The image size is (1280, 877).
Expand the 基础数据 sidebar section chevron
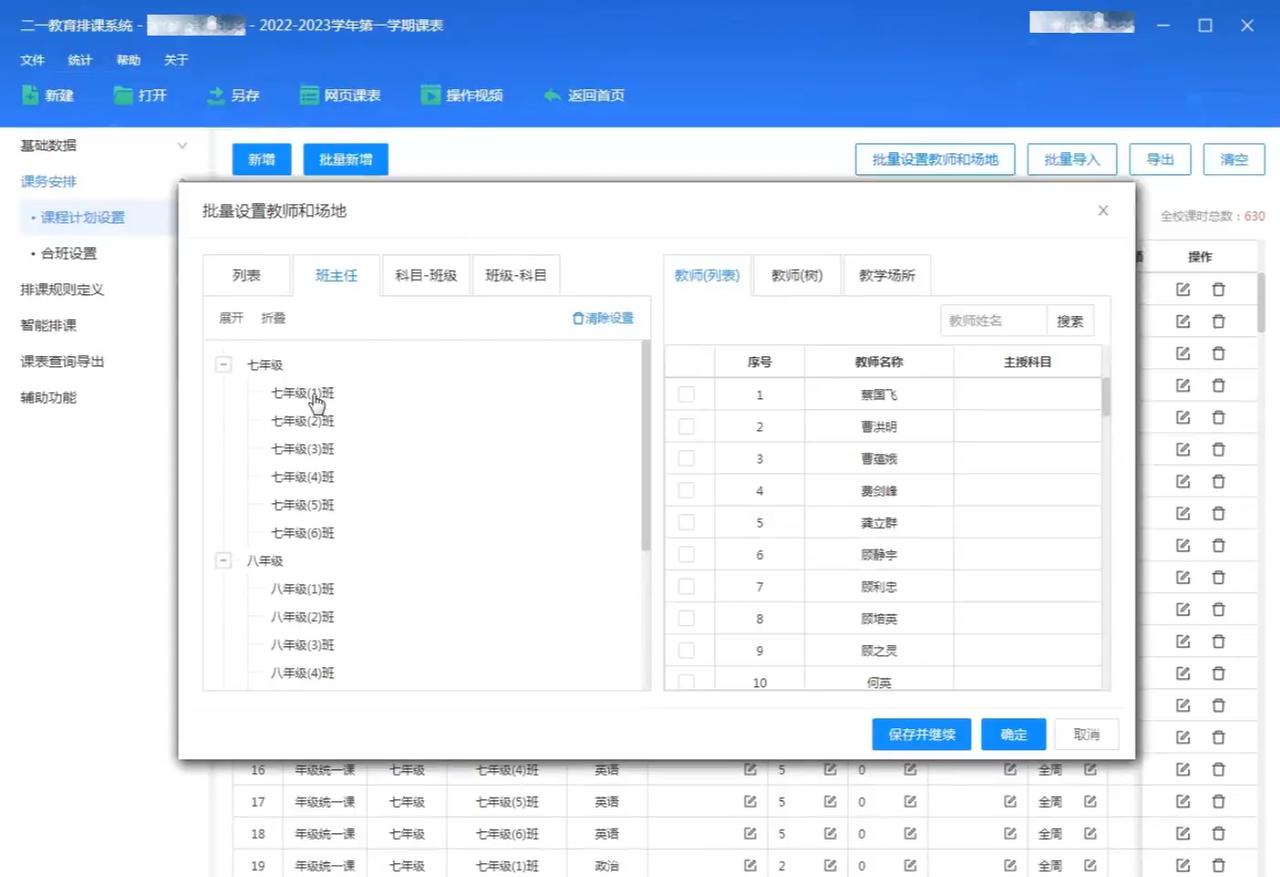point(182,146)
